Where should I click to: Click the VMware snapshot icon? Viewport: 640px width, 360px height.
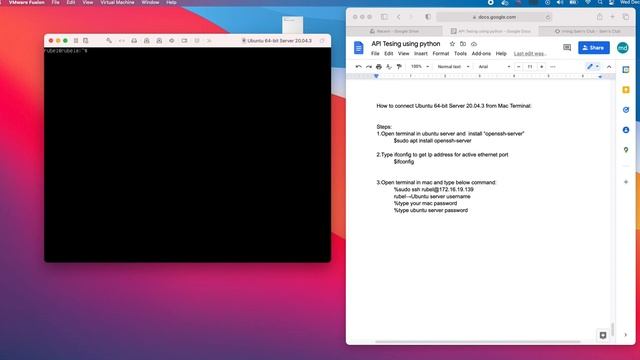click(85, 40)
